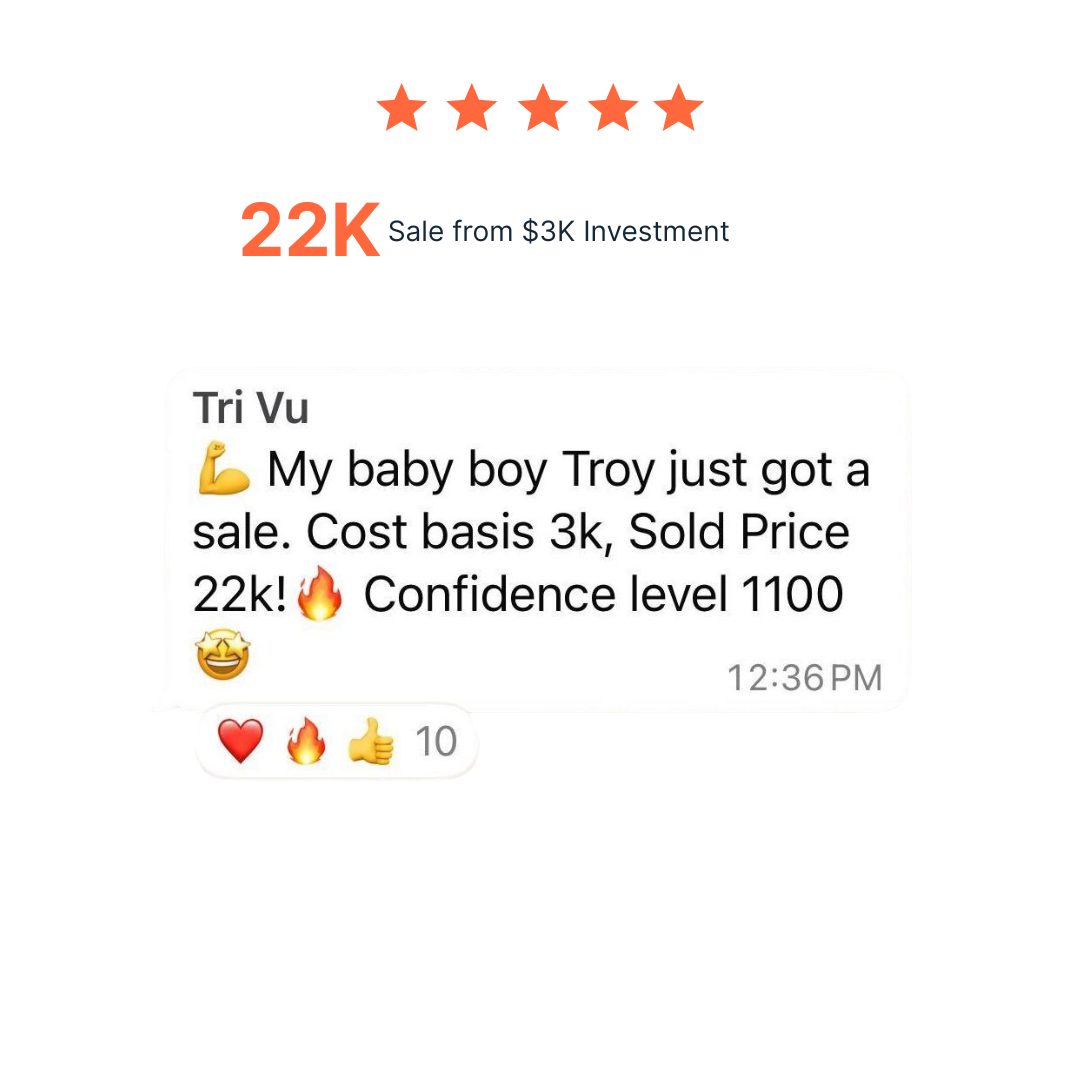This screenshot has width=1080, height=1080.
Task: Click the first orange star on the left
Action: pyautogui.click(x=401, y=108)
